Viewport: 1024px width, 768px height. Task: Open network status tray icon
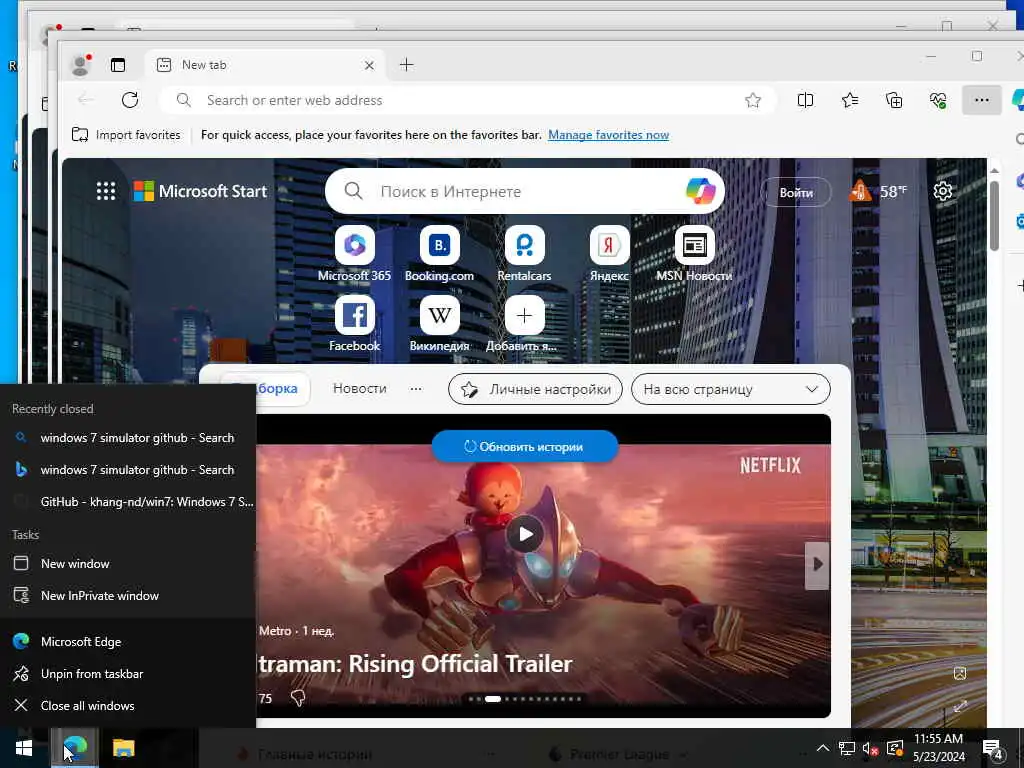(847, 748)
